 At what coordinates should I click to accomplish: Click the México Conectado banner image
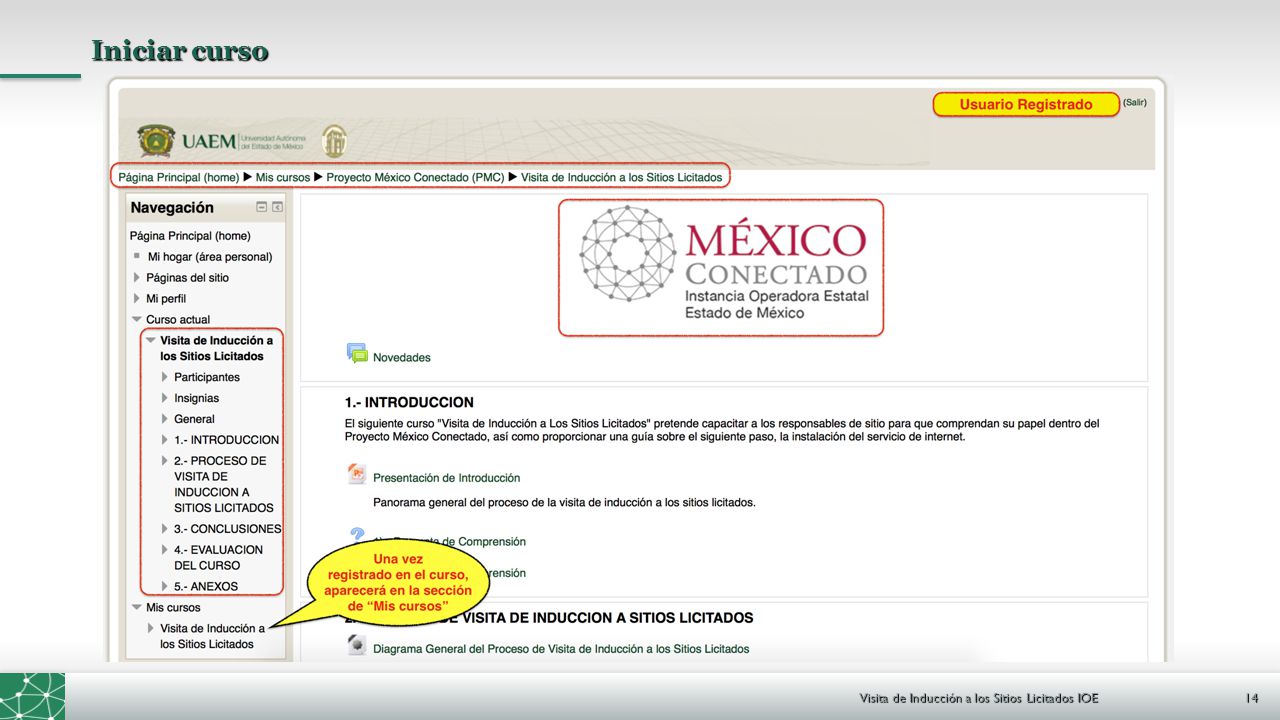tap(721, 267)
